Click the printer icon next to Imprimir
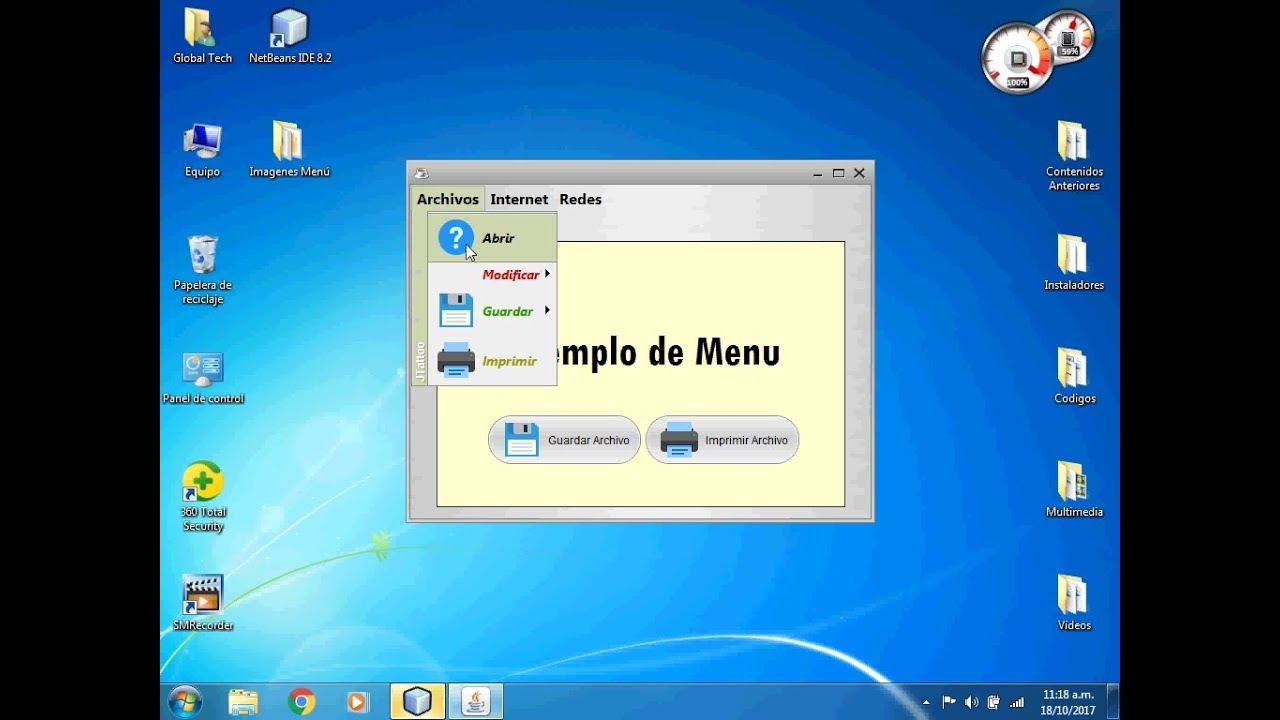1280x720 pixels. click(x=456, y=360)
